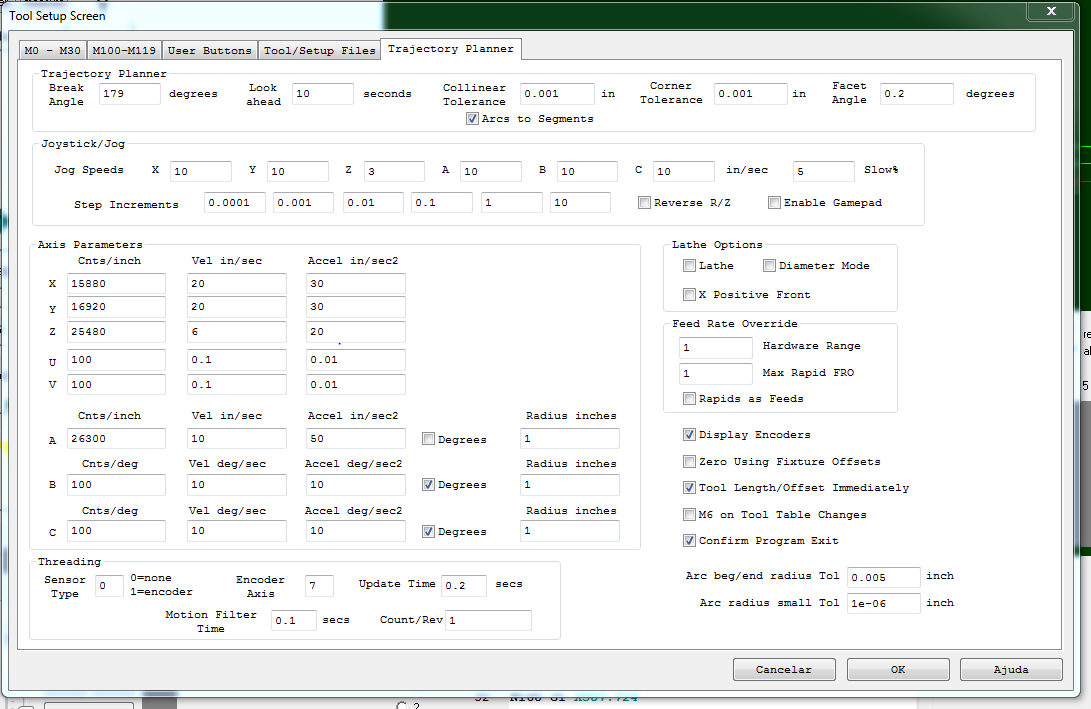
Task: Switch to the M0 - M30 tab
Action: [x=53, y=50]
